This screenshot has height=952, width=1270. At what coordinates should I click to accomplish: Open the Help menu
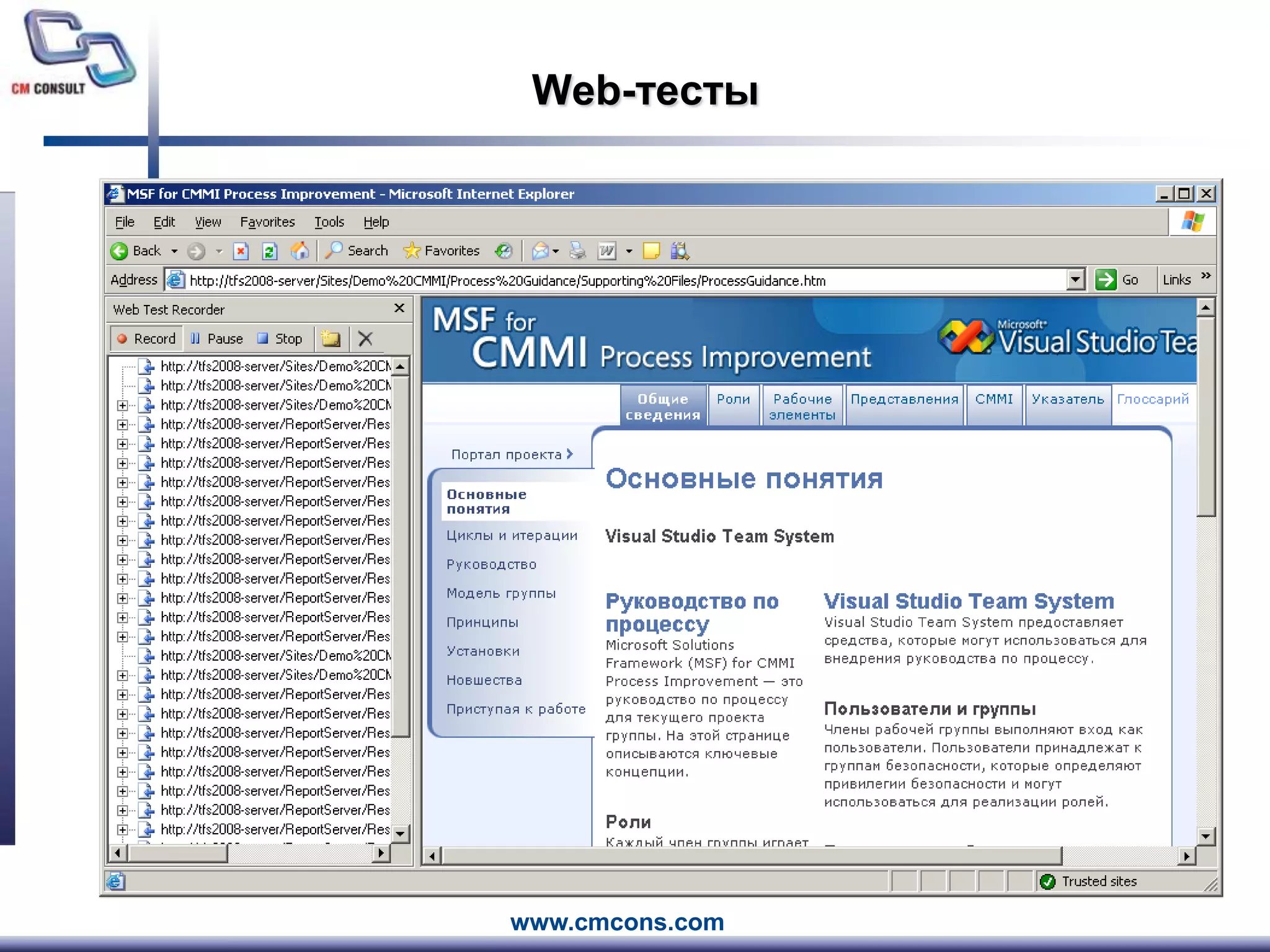click(x=376, y=222)
